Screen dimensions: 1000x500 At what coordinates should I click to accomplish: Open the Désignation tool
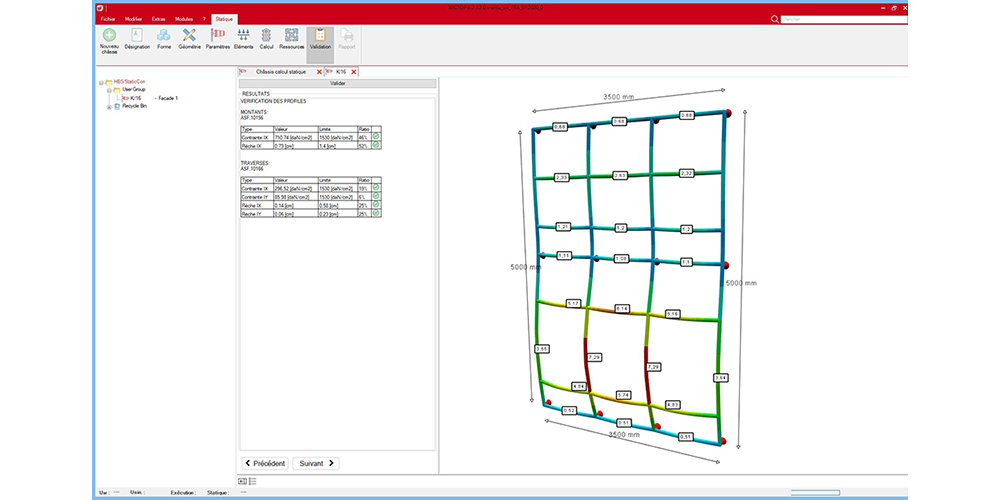coord(137,35)
